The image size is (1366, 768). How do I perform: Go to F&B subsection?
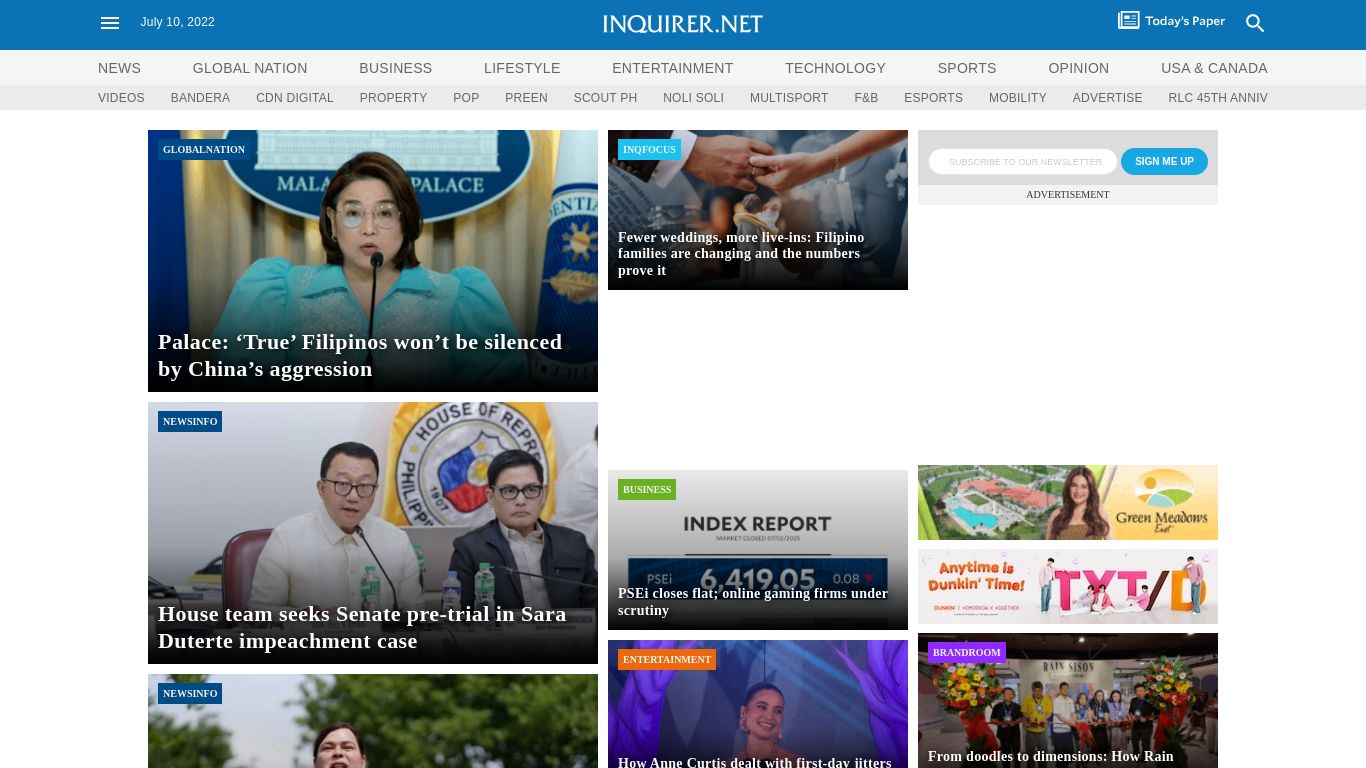pos(866,98)
